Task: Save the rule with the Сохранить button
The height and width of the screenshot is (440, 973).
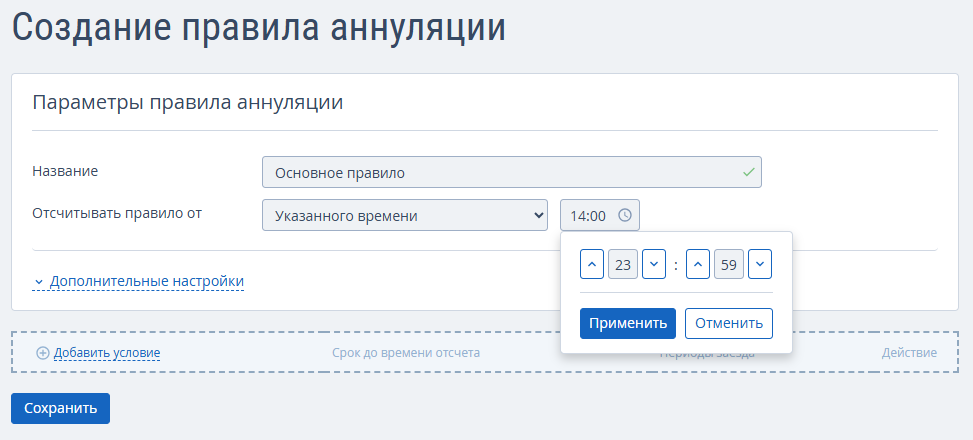Action: click(60, 408)
